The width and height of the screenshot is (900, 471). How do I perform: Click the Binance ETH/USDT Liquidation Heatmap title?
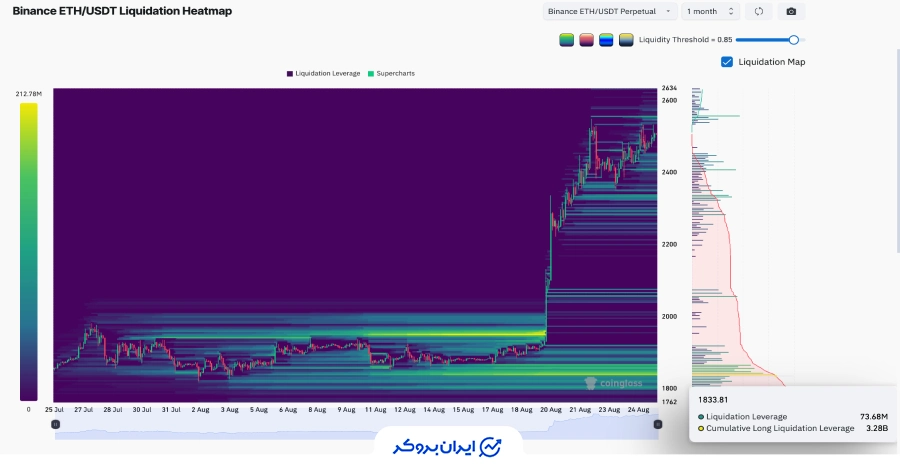click(122, 11)
